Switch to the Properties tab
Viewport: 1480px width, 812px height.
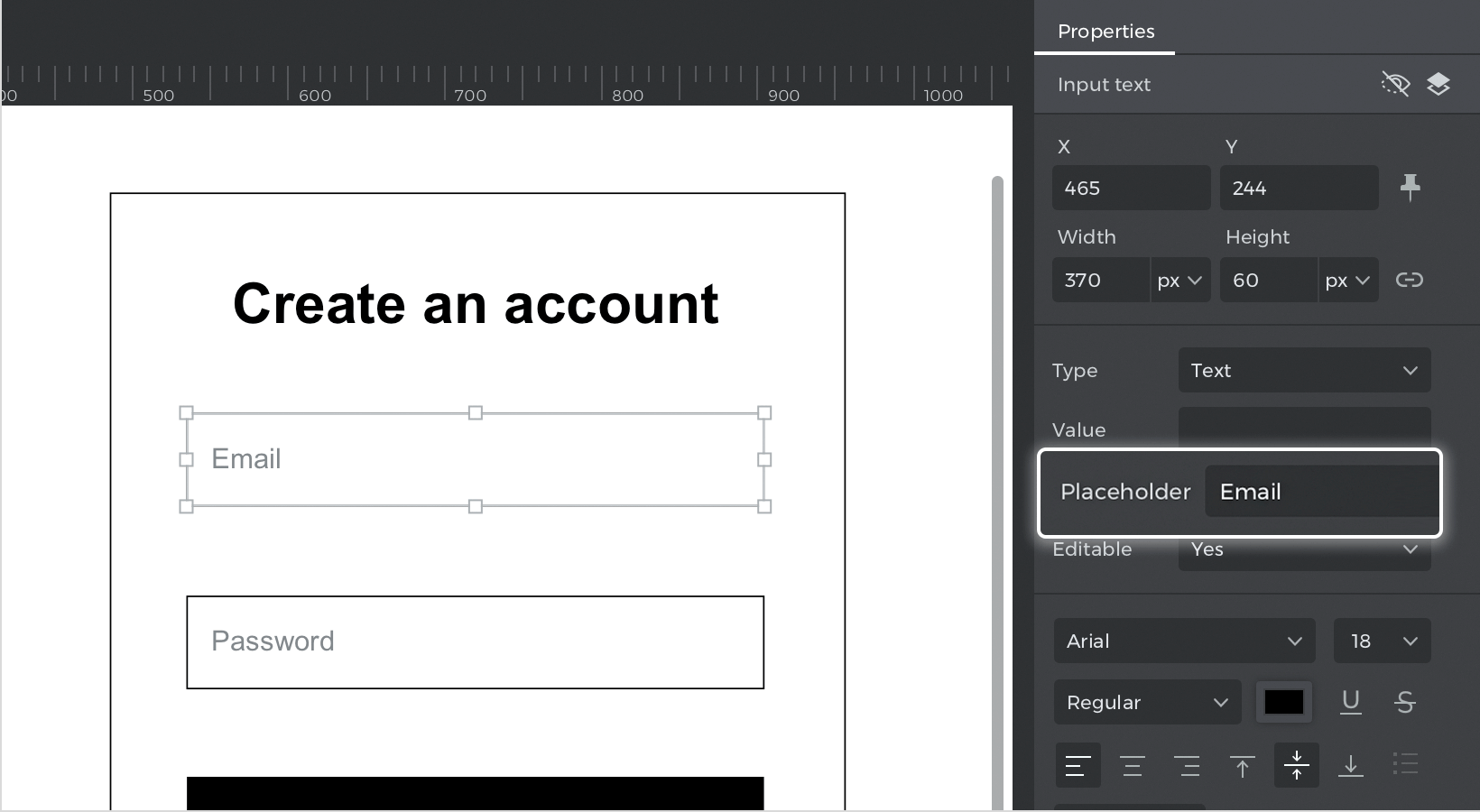[x=1105, y=32]
